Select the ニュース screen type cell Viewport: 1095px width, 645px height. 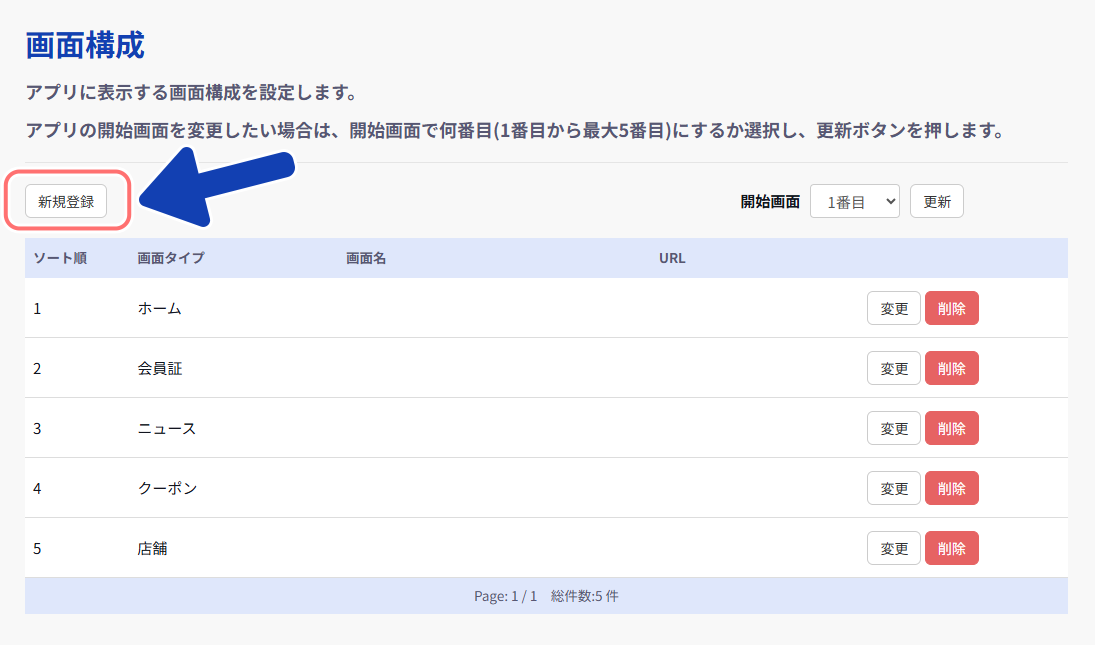[x=166, y=428]
